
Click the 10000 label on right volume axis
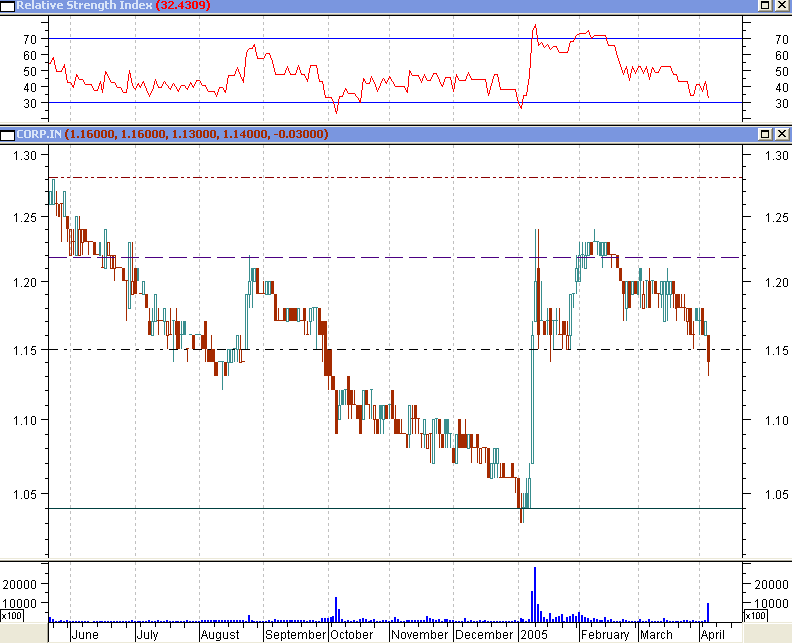pos(771,604)
